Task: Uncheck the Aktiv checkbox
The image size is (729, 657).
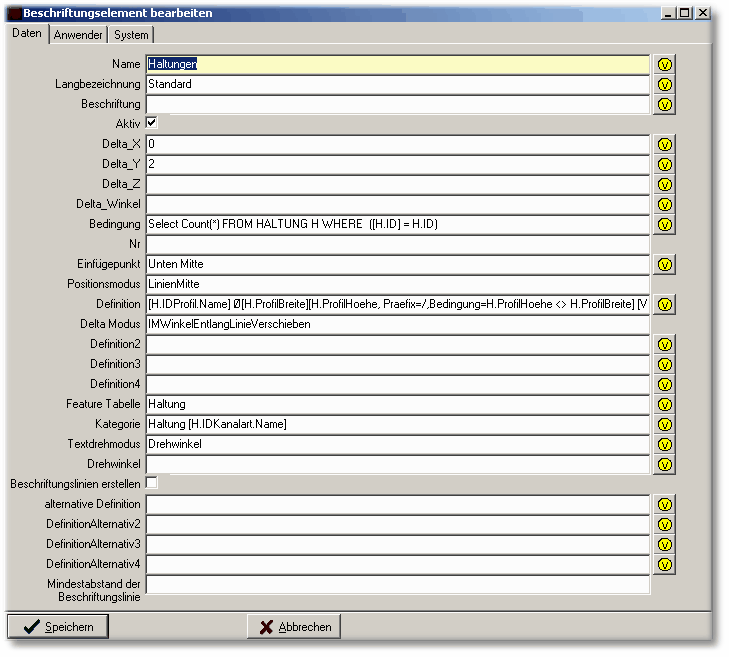Action: 152,123
